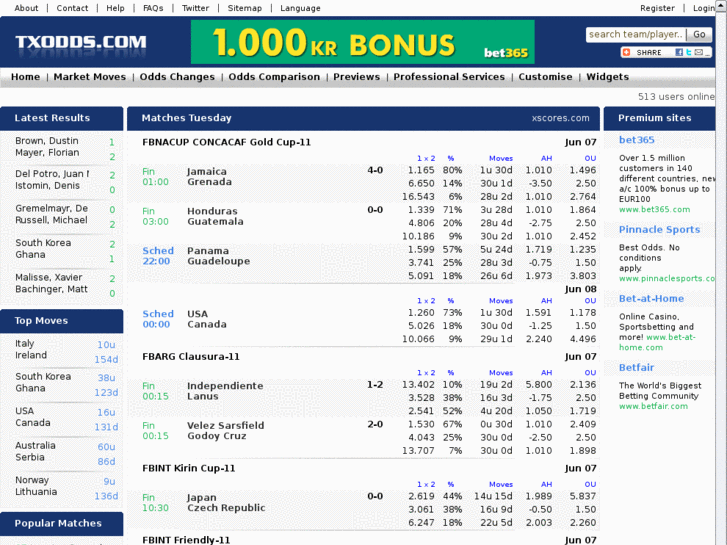Click the Login link
727x545 pixels.
[x=703, y=8]
